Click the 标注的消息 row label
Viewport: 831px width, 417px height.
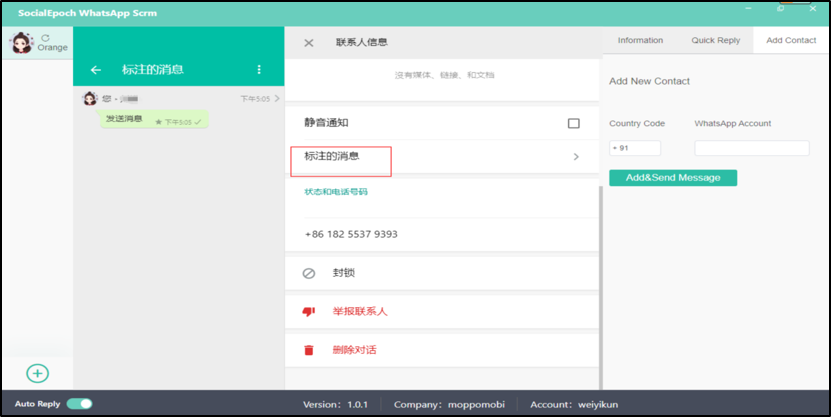click(332, 156)
